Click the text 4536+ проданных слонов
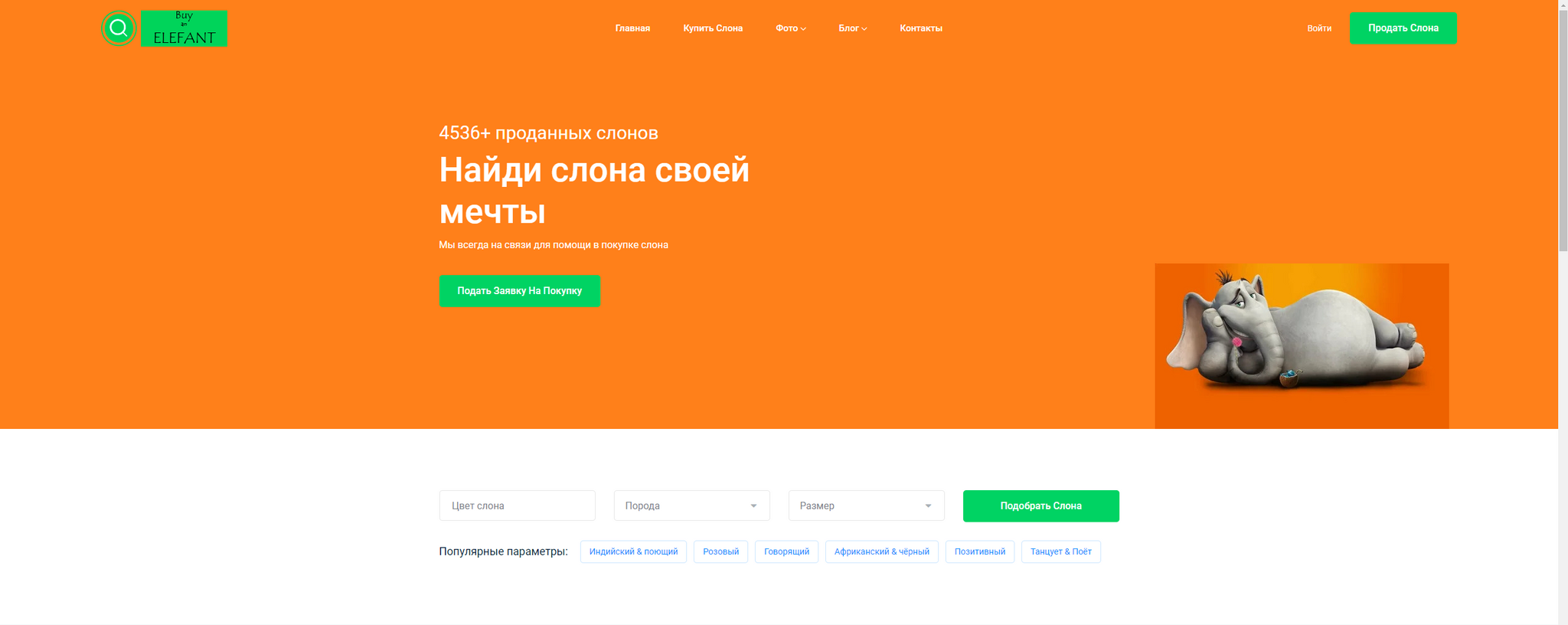1568x625 pixels. point(548,133)
